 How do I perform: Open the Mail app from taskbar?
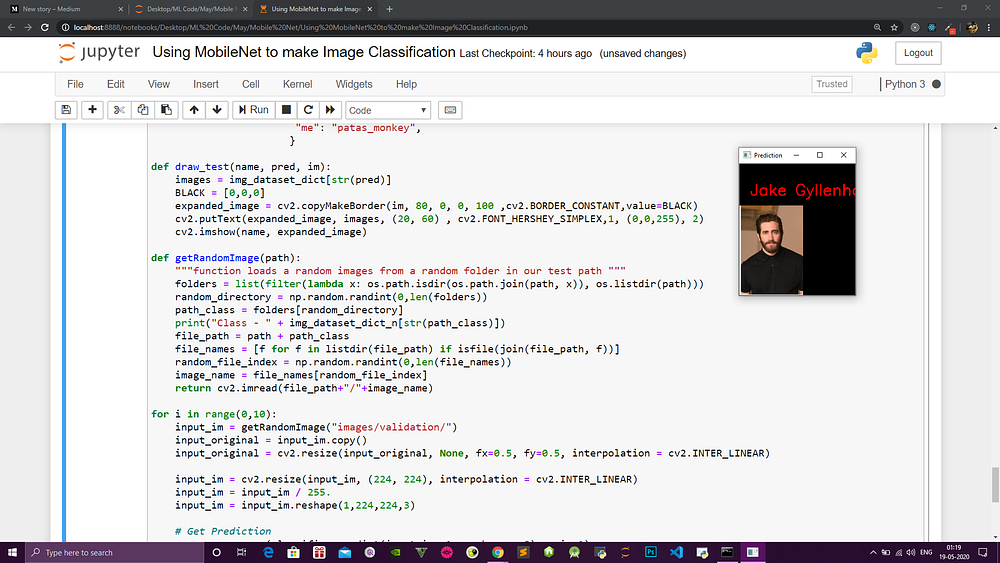(344, 552)
